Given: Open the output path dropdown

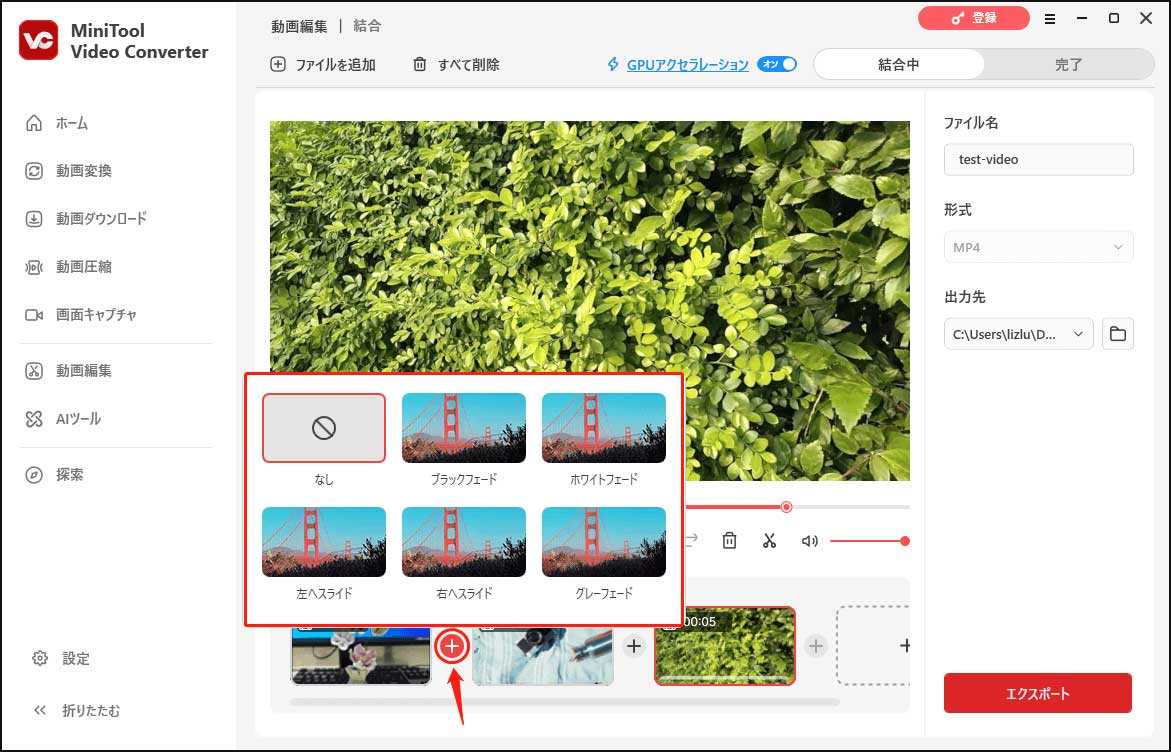Looking at the screenshot, I should point(1019,334).
